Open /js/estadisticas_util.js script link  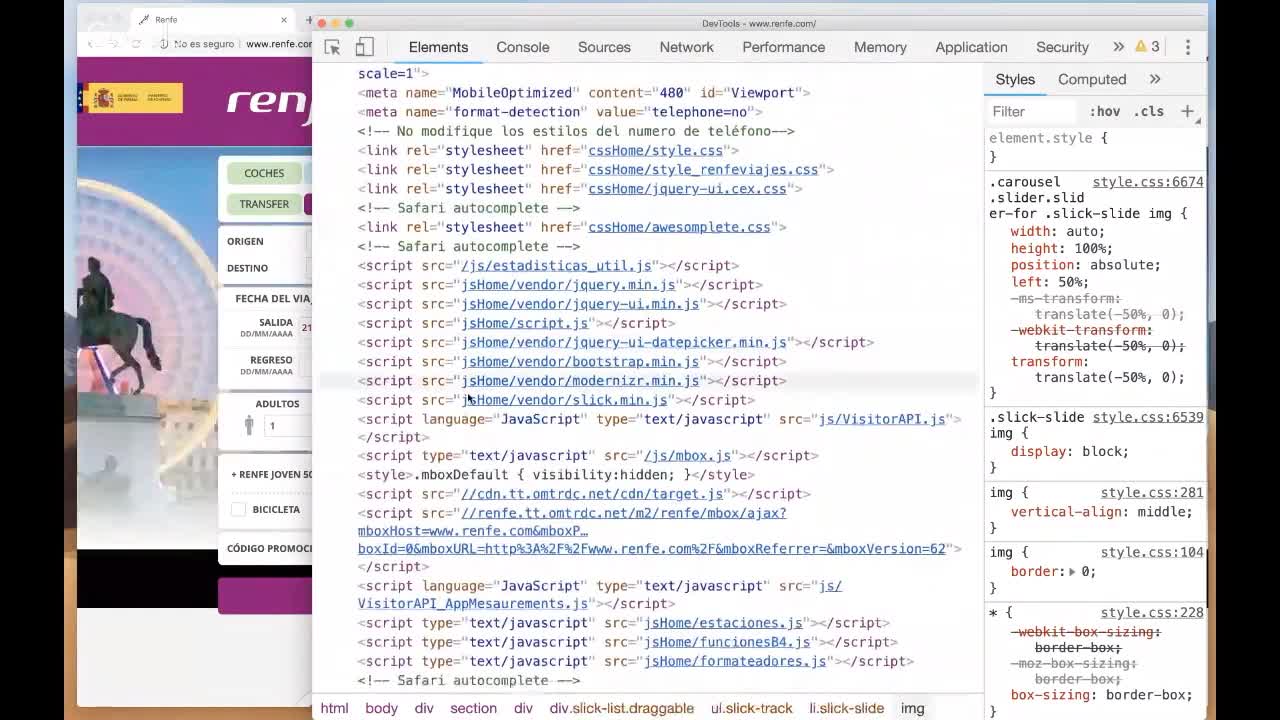(x=556, y=265)
